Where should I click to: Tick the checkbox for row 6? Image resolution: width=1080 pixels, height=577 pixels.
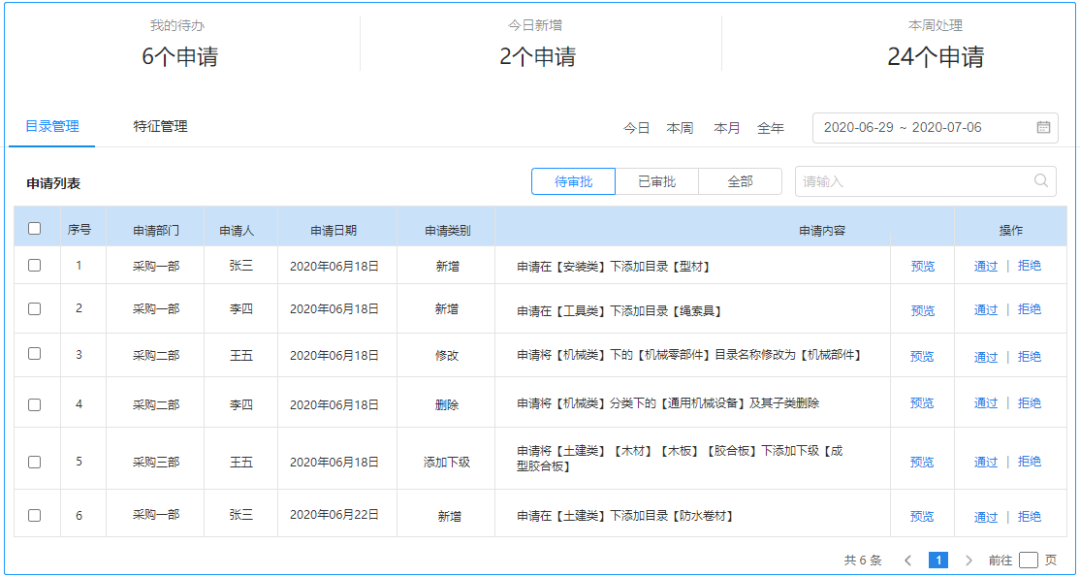[35, 515]
